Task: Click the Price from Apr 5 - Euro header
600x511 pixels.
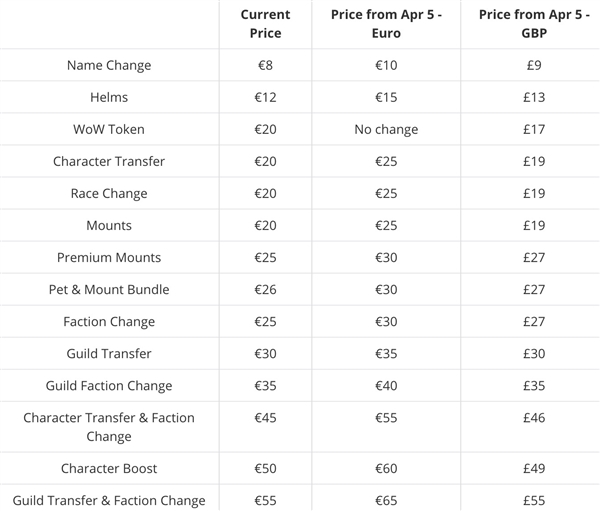Action: tap(389, 24)
